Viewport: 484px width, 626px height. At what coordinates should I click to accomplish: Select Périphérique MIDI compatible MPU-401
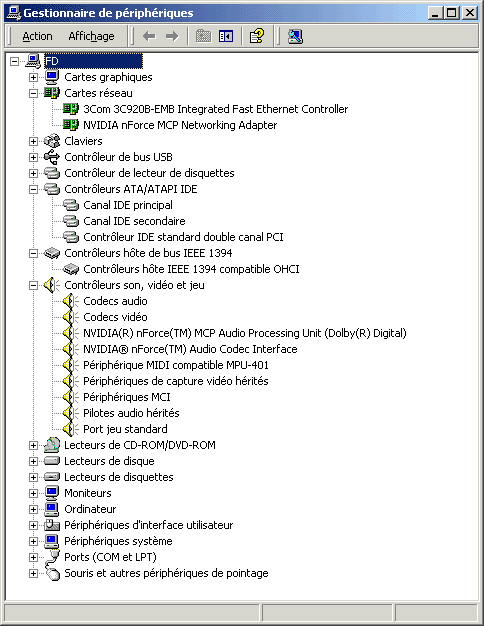[176, 365]
